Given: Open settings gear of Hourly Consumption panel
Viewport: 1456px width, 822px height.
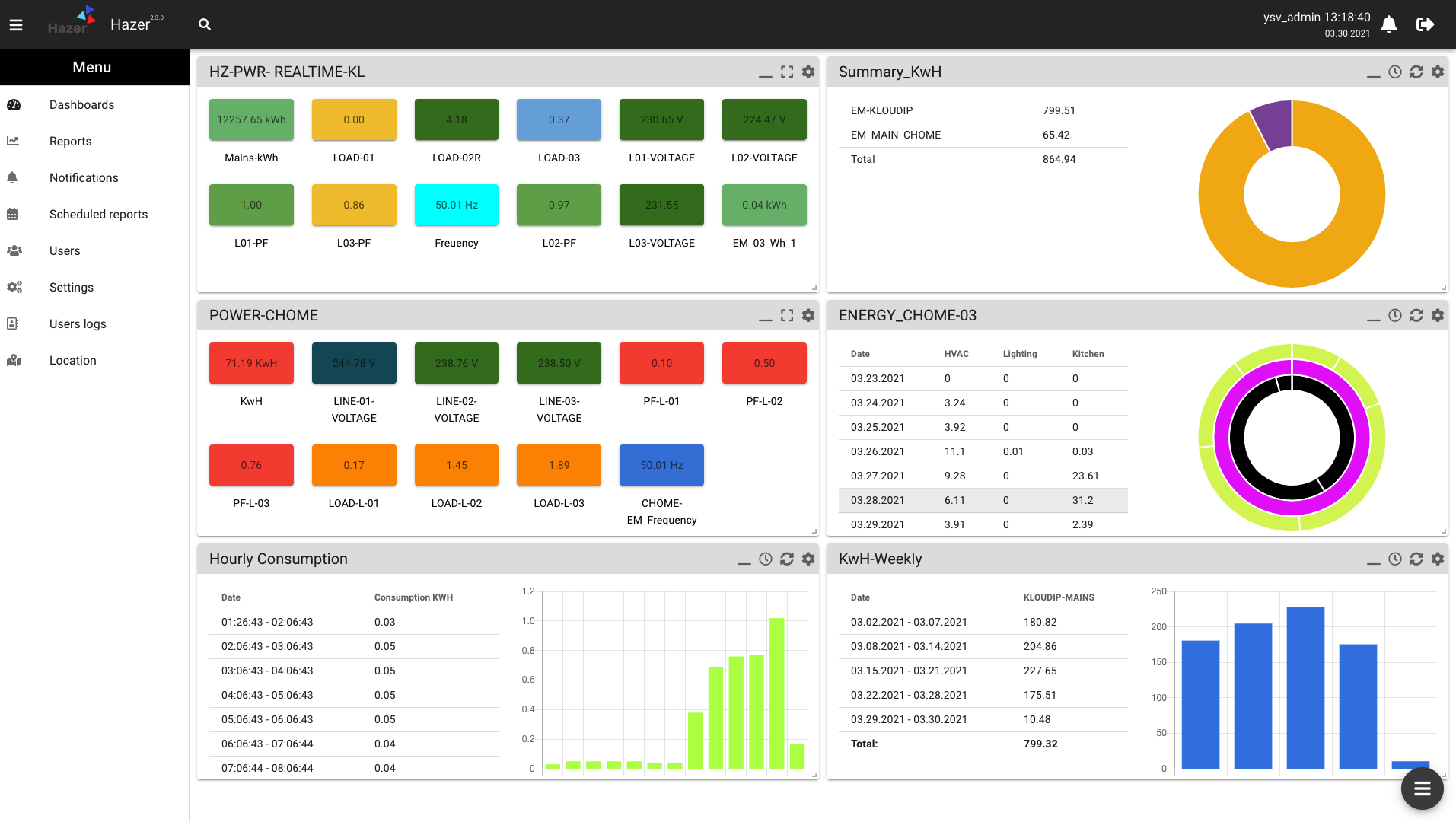Looking at the screenshot, I should coord(808,559).
